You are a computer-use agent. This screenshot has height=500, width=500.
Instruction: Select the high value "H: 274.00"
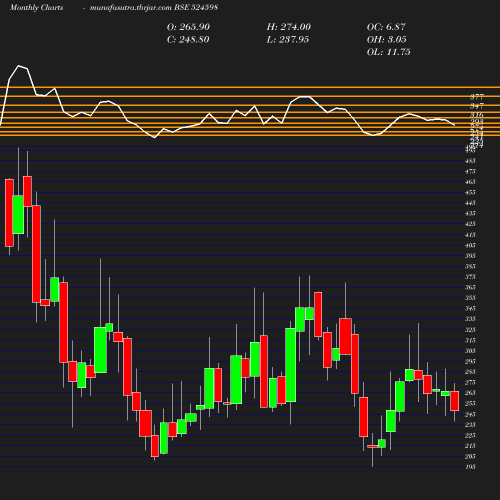pyautogui.click(x=289, y=27)
